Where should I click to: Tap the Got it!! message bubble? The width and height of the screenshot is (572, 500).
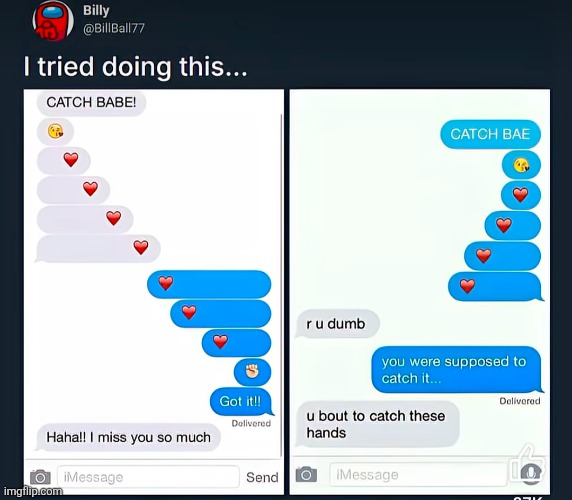[x=241, y=402]
